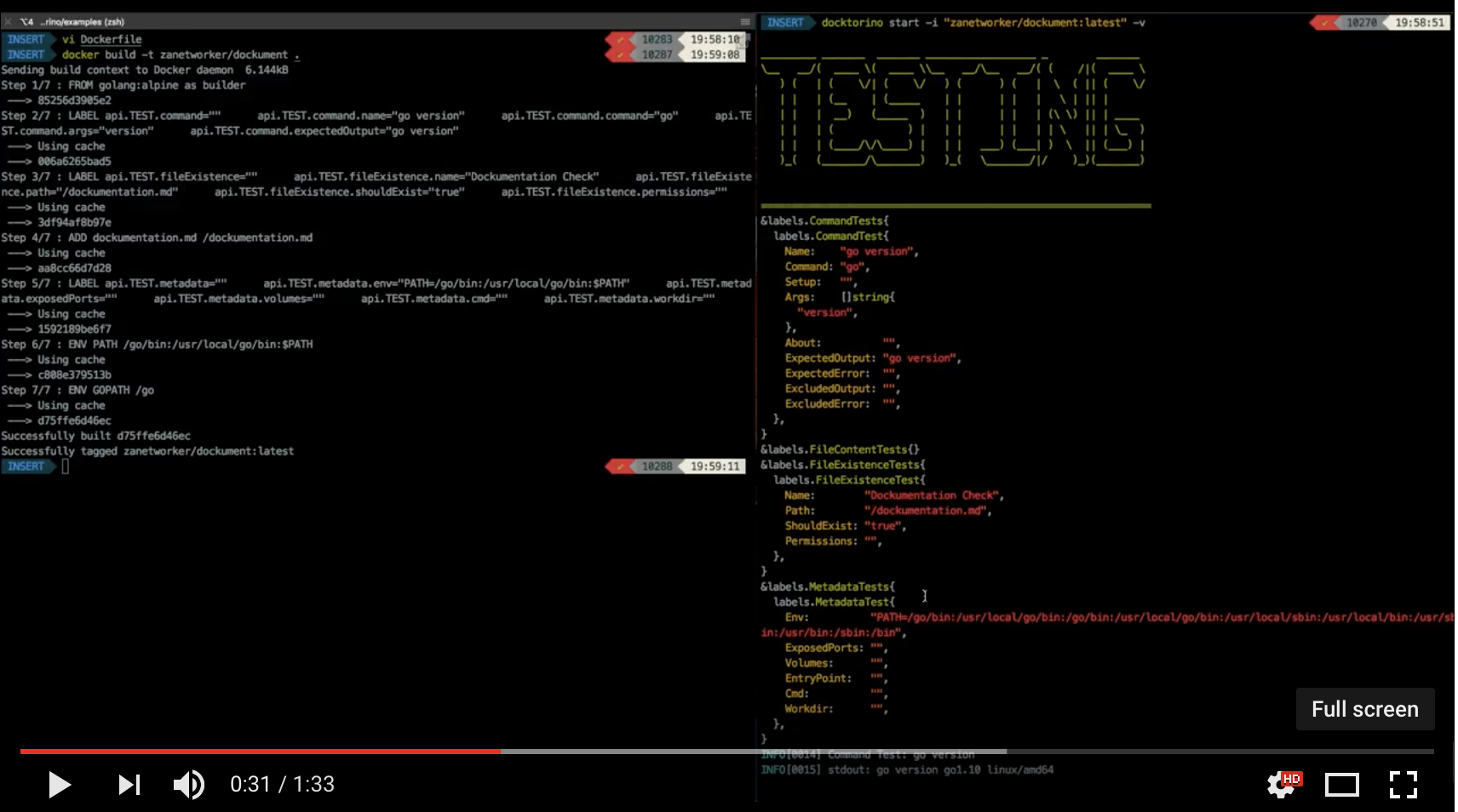The height and width of the screenshot is (812, 1458).
Task: Open the HD quality settings gear
Action: tap(1283, 784)
